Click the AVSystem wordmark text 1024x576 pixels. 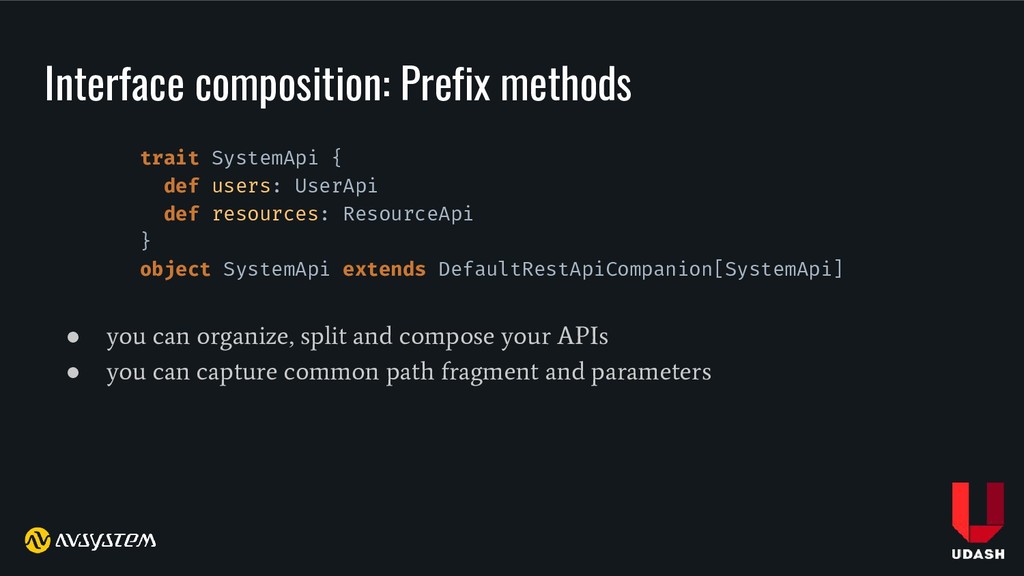tap(105, 540)
